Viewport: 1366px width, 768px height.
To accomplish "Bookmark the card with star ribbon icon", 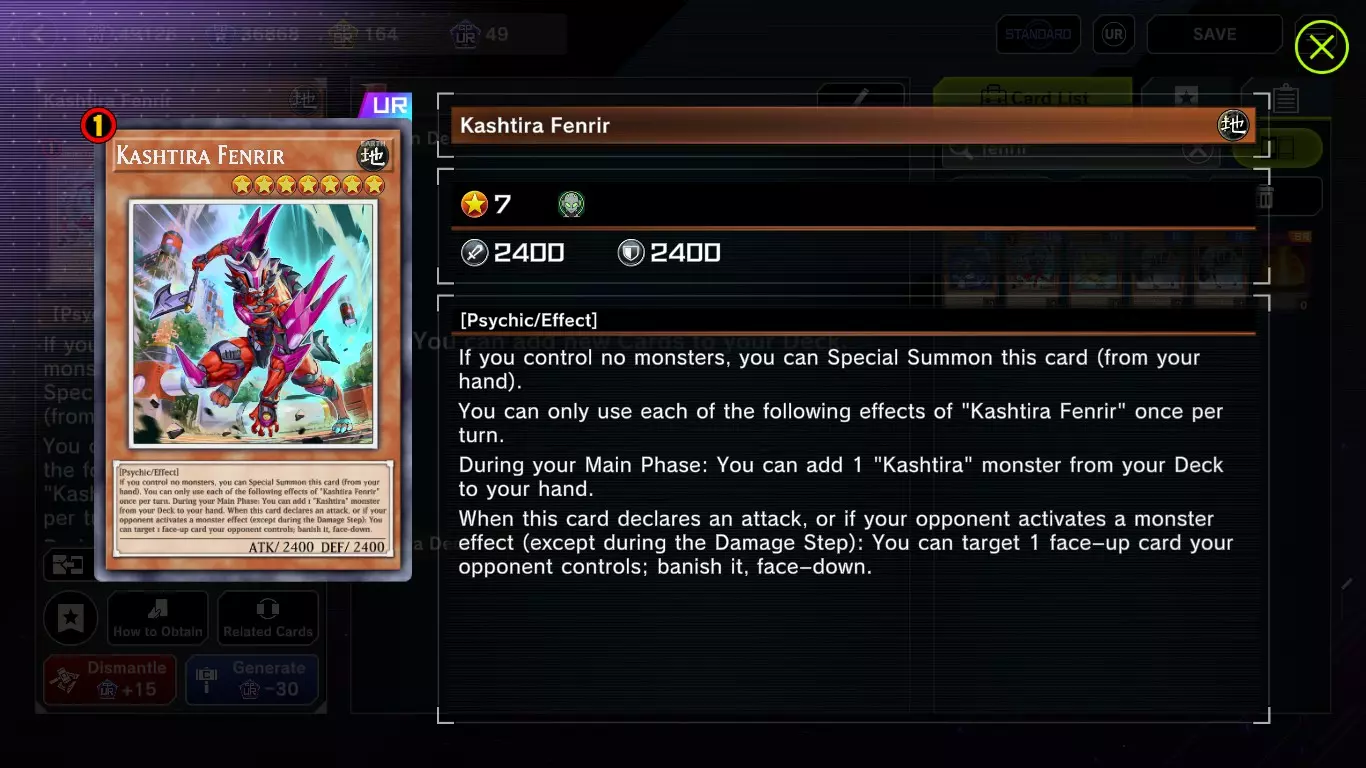I will (70, 619).
